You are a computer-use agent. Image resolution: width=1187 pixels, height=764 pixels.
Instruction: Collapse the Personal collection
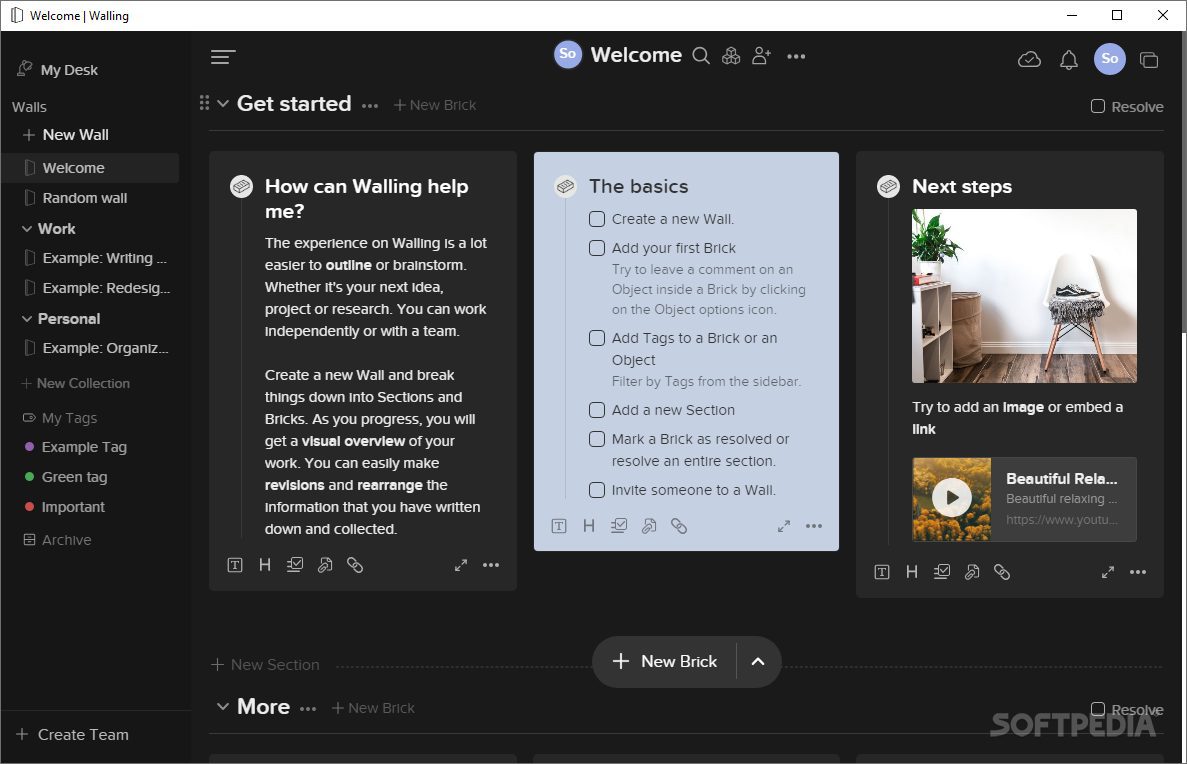click(x=26, y=318)
